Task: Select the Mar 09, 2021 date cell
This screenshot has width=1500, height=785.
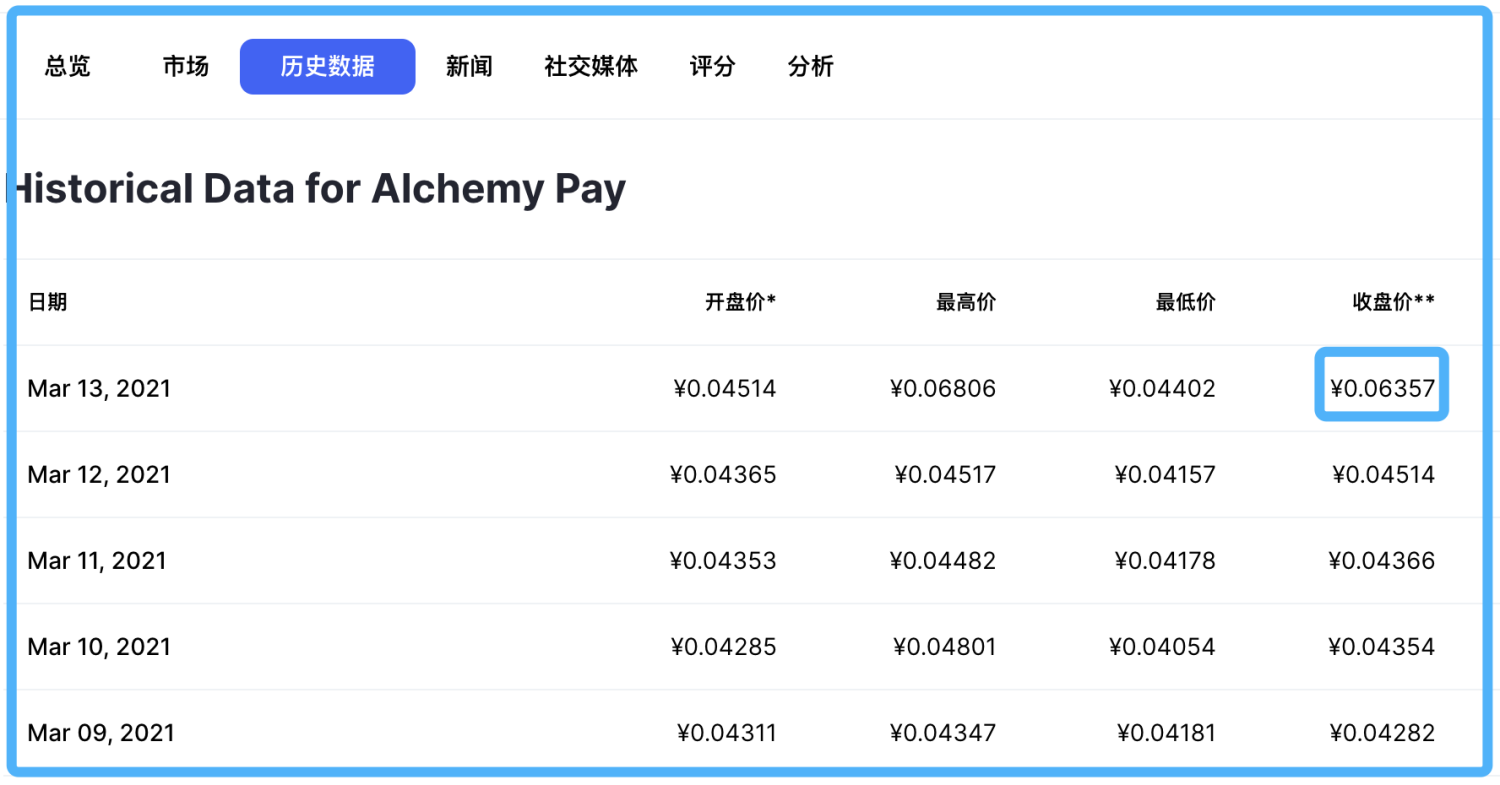Action: click(101, 733)
